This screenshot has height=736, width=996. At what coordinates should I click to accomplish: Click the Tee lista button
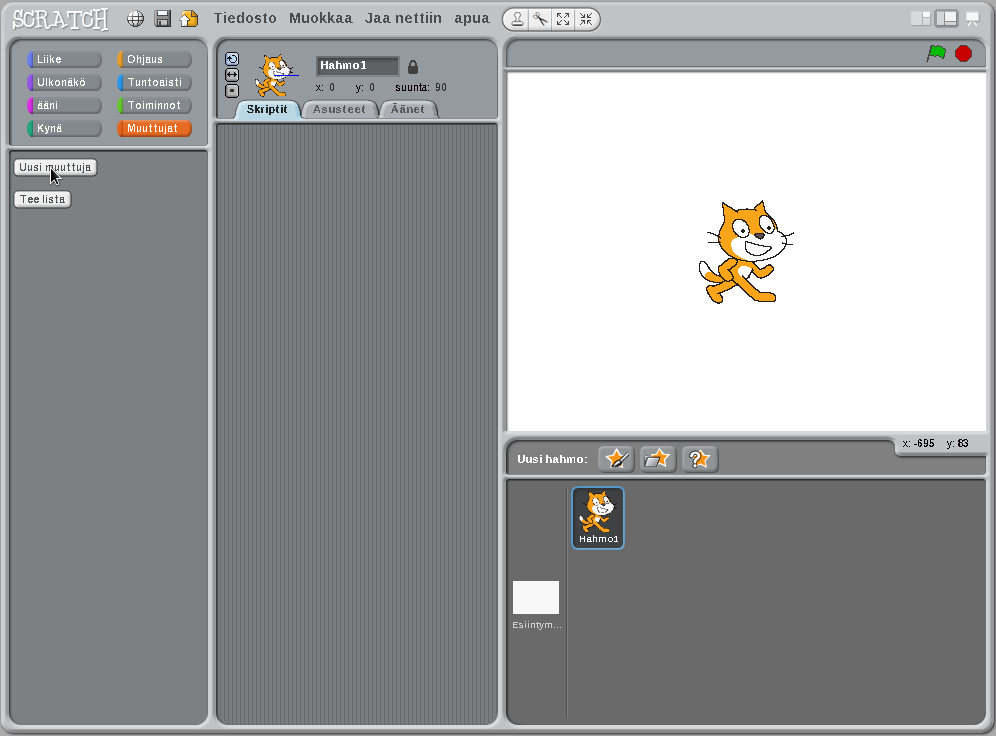coord(43,199)
